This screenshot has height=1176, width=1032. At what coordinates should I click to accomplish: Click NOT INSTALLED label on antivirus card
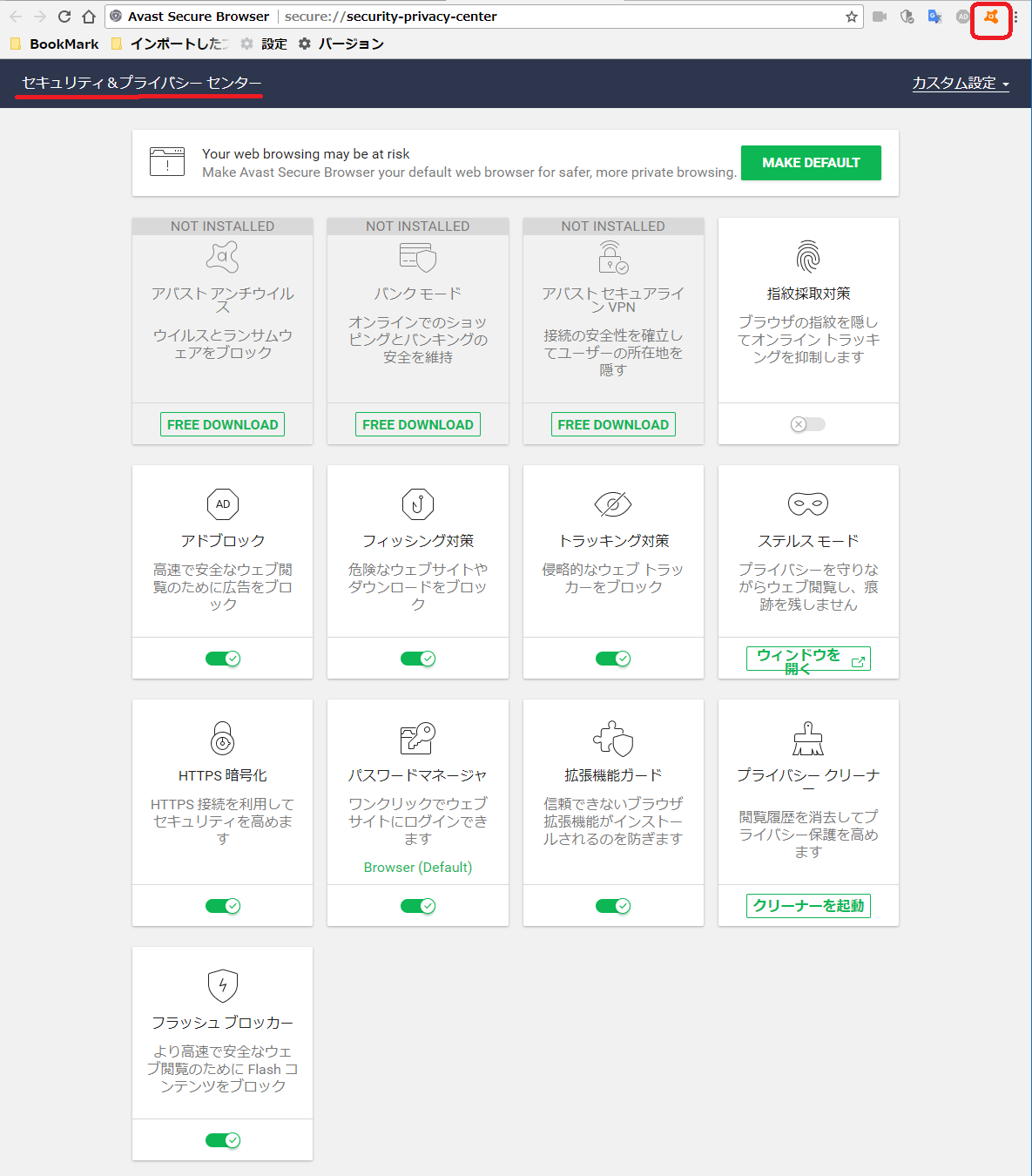[223, 226]
